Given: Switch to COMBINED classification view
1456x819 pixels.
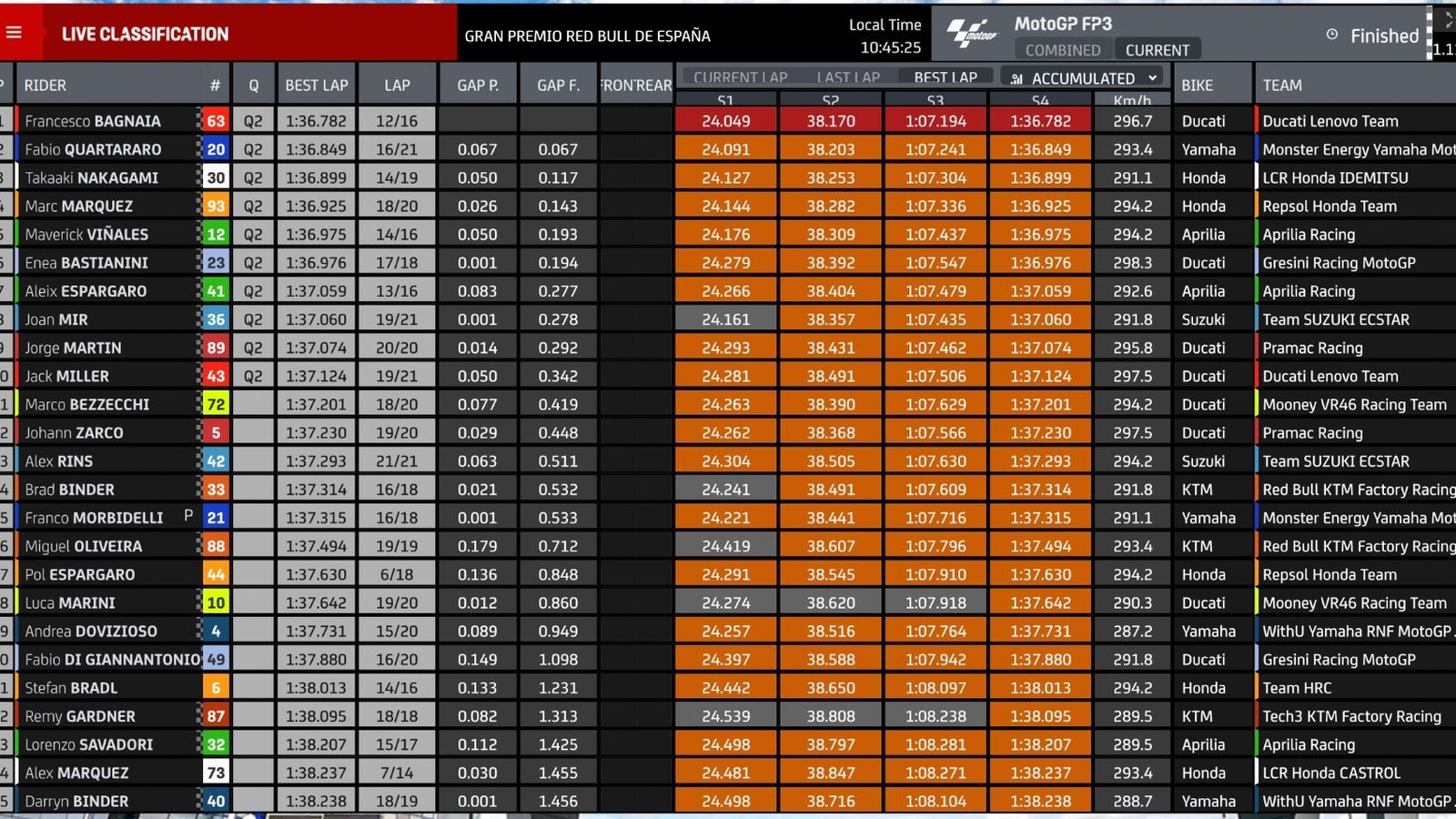Looking at the screenshot, I should click(1062, 50).
